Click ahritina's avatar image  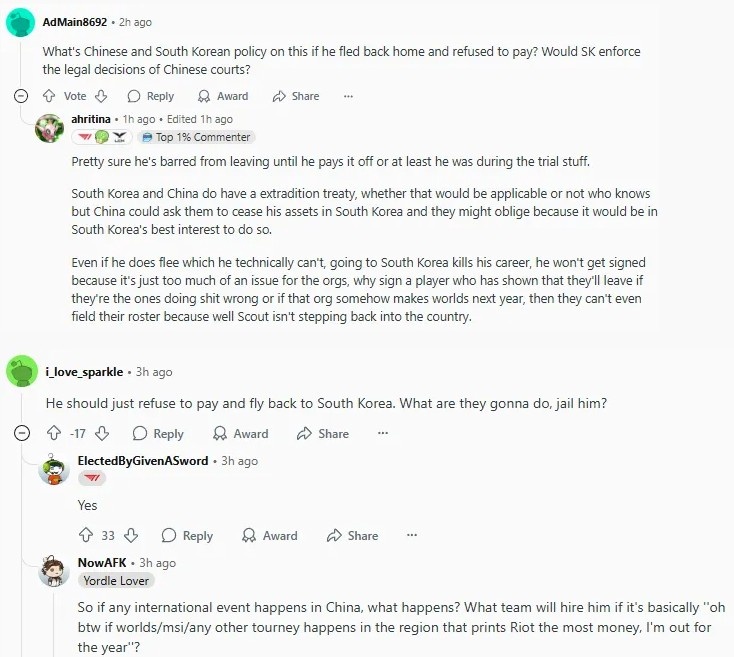coord(50,129)
